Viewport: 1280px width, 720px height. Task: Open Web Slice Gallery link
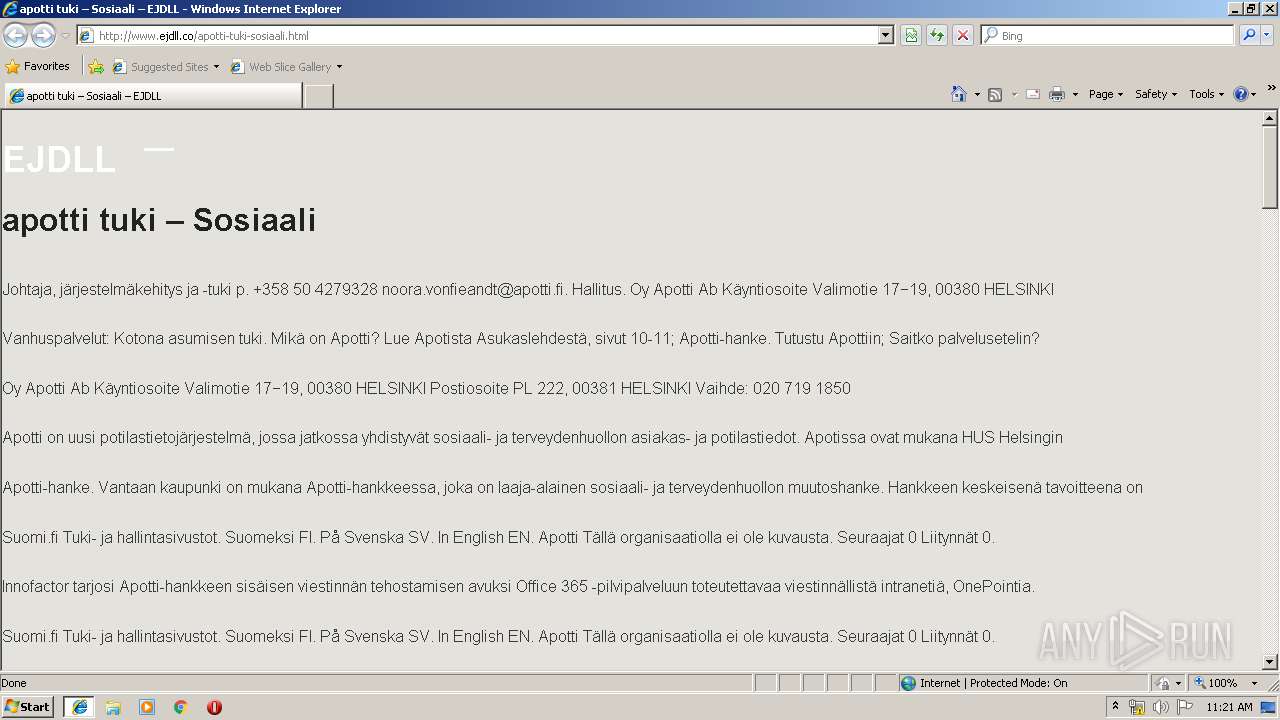[x=281, y=67]
